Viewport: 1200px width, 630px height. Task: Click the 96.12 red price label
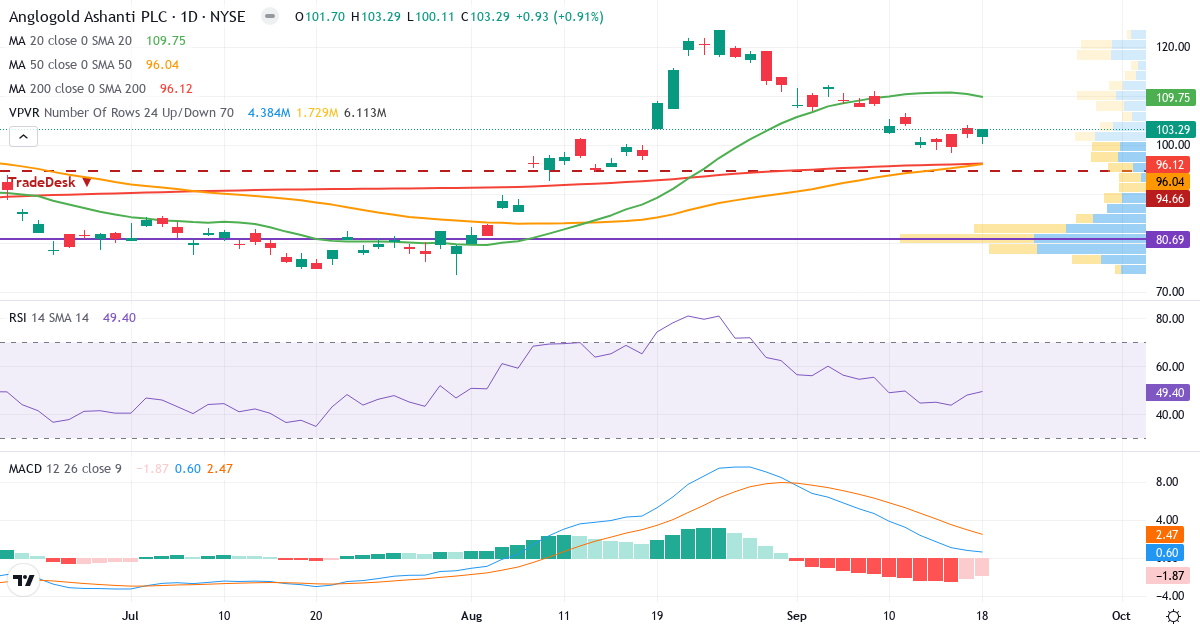(1170, 164)
